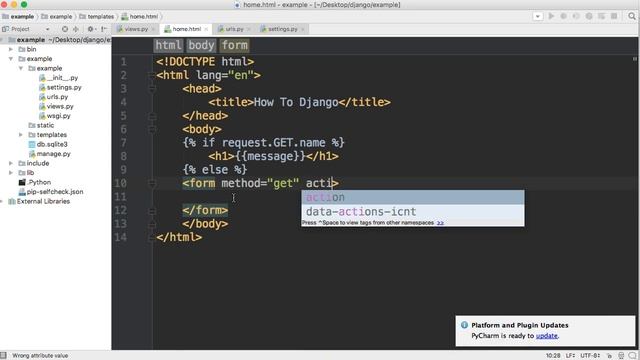Fold the body tag at line 6
The height and width of the screenshot is (360, 640).
point(152,129)
